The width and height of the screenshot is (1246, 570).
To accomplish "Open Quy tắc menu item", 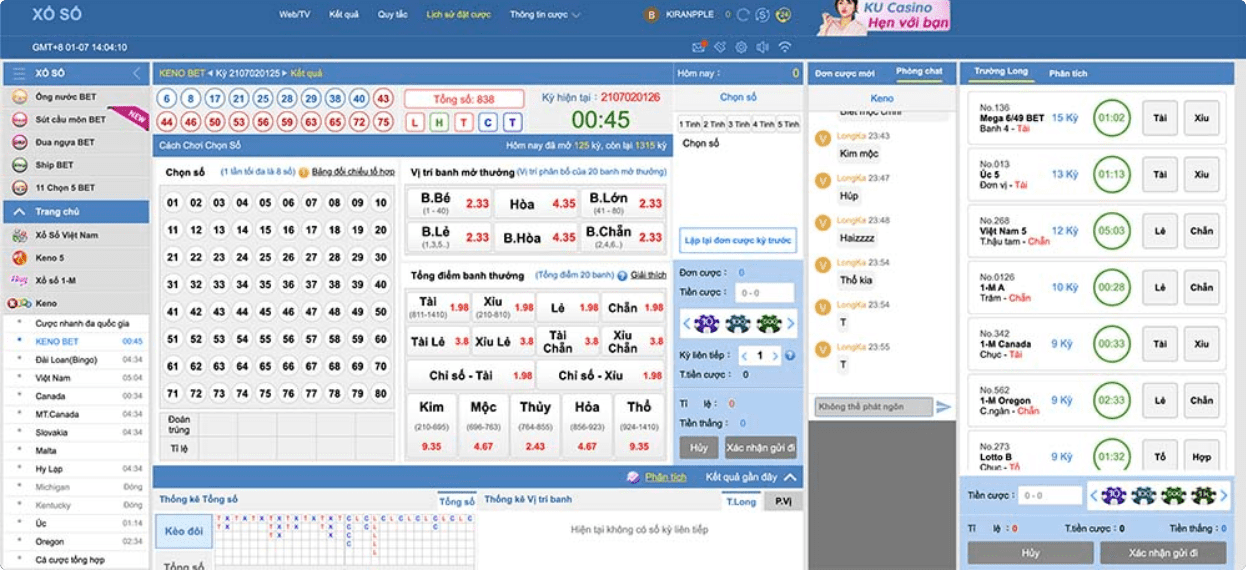I will [x=392, y=15].
